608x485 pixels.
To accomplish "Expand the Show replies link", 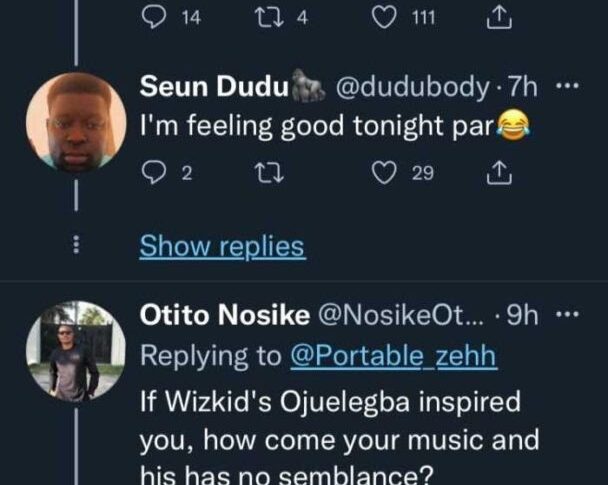I will tap(221, 246).
